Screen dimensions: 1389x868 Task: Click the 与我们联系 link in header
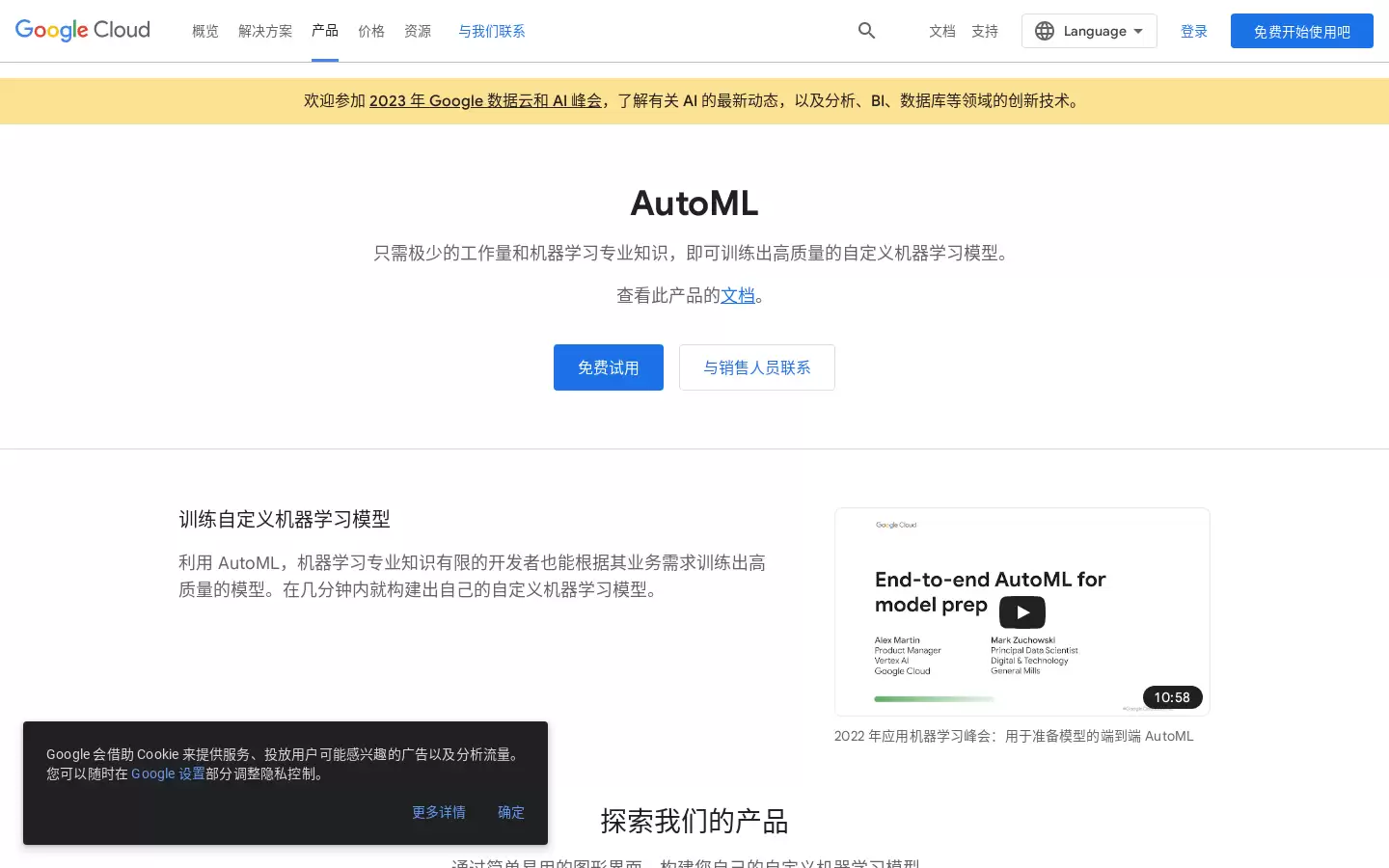click(492, 31)
